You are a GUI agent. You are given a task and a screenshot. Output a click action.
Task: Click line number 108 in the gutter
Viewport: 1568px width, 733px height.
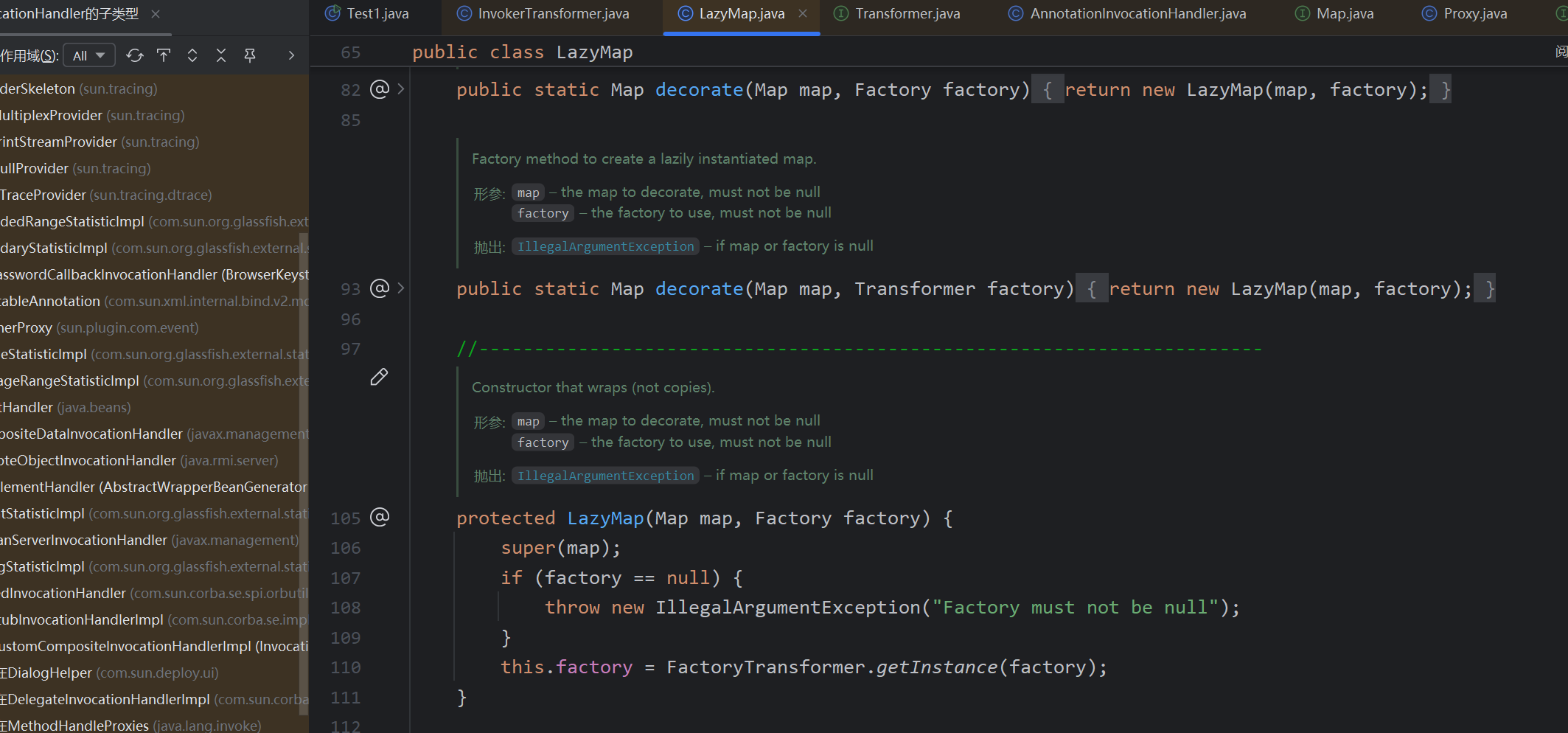pos(346,608)
